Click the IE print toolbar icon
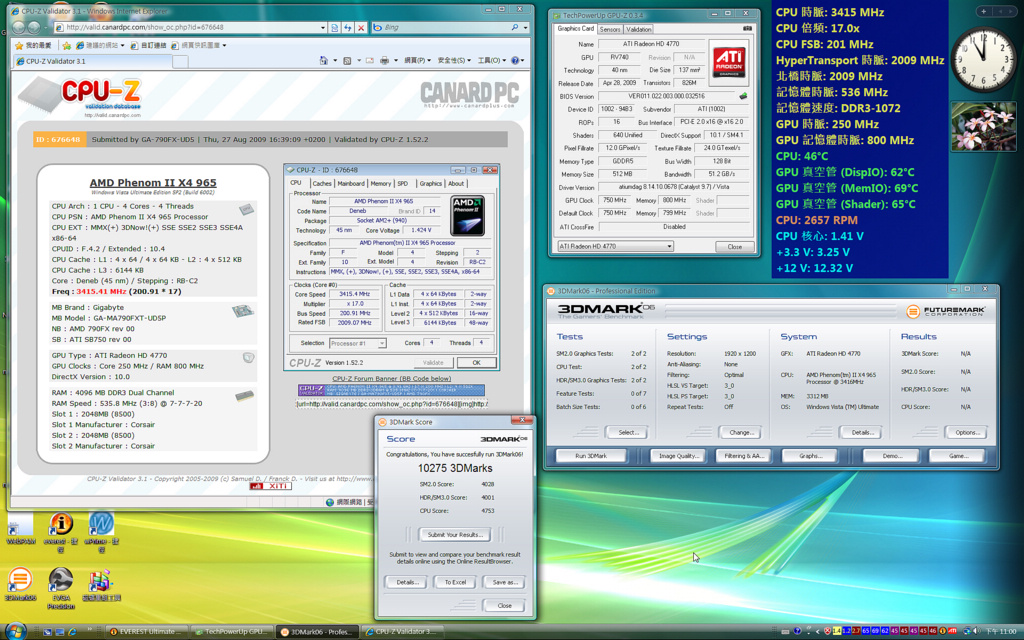The width and height of the screenshot is (1024, 640). [385, 61]
